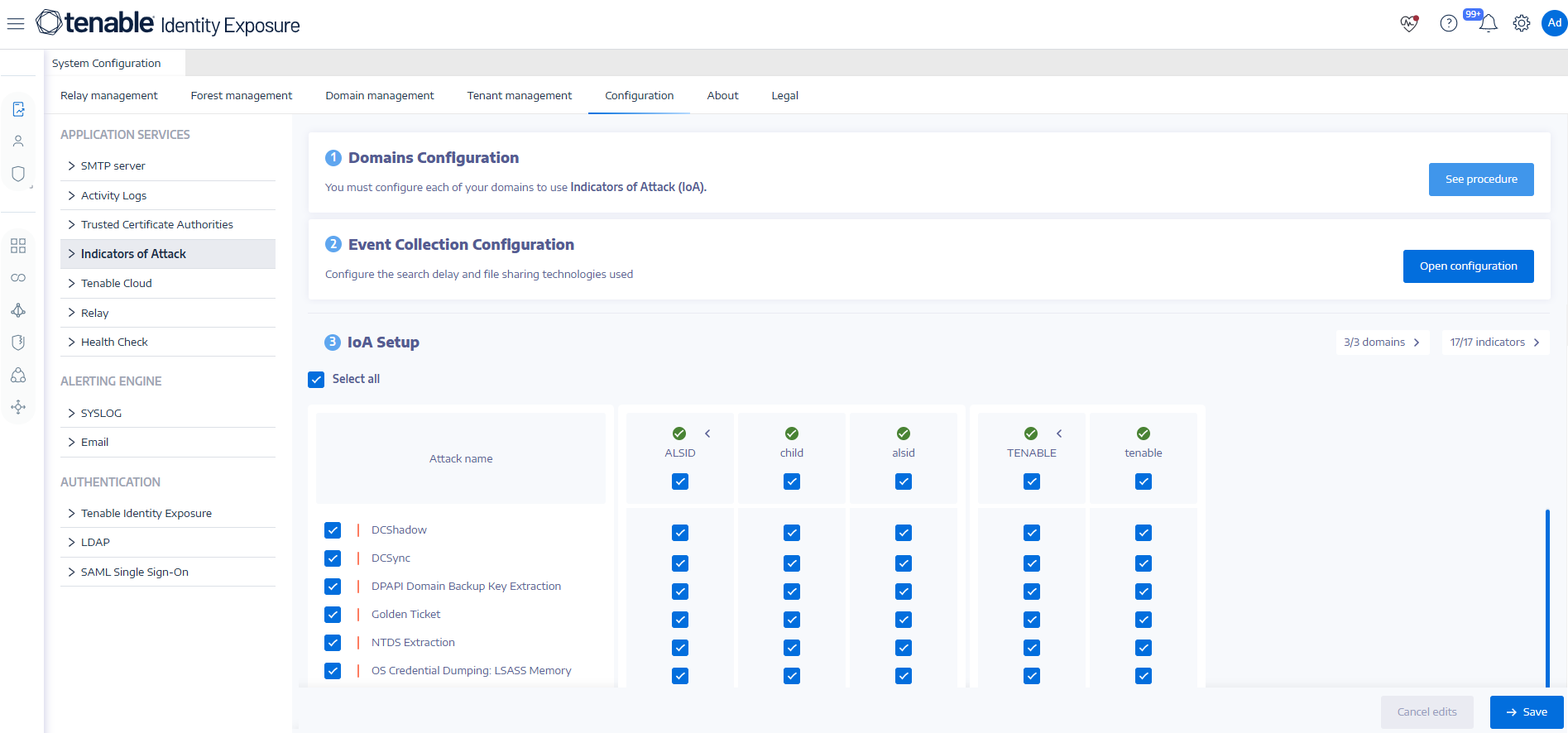Open the notifications bell

[1488, 24]
